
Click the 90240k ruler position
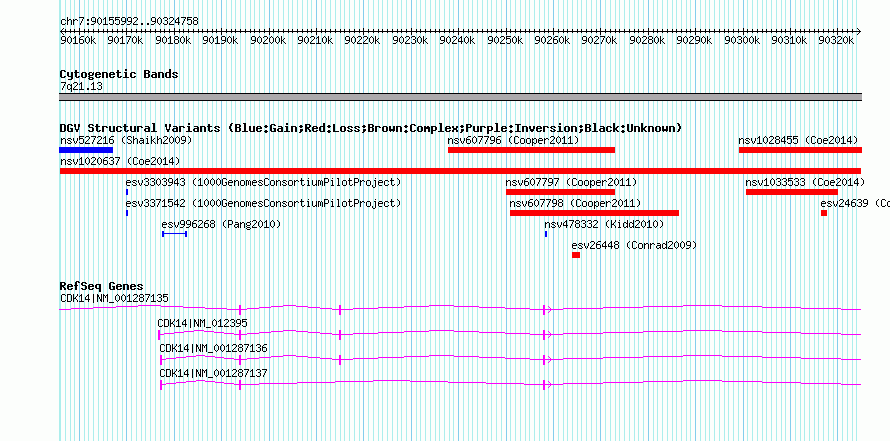(458, 40)
